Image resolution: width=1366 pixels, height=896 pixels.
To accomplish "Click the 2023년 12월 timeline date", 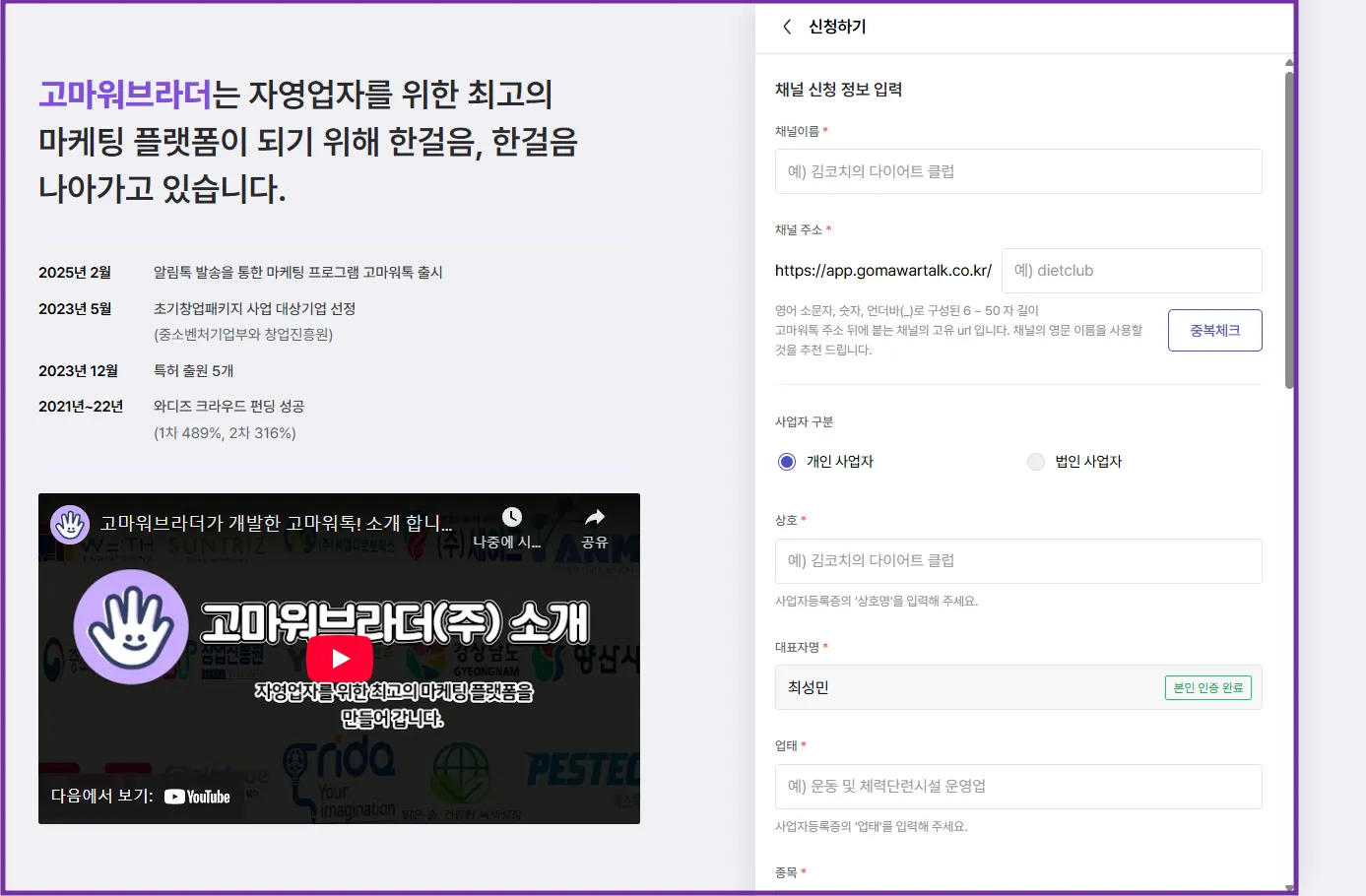I will [78, 371].
